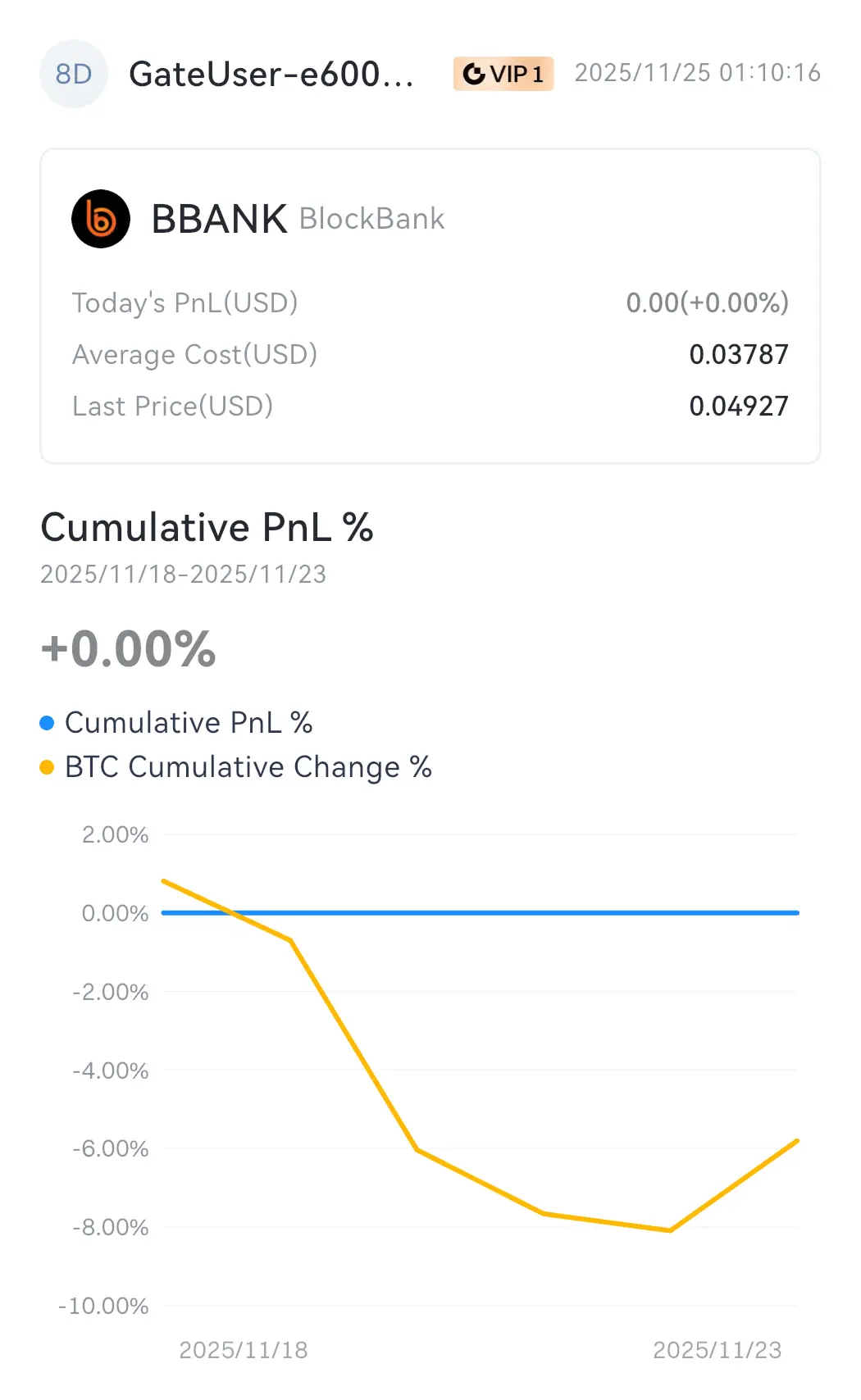Click the yellow BTC Cumulative Change legend dot
Image resolution: width=861 pixels, height=1400 pixels.
[47, 767]
